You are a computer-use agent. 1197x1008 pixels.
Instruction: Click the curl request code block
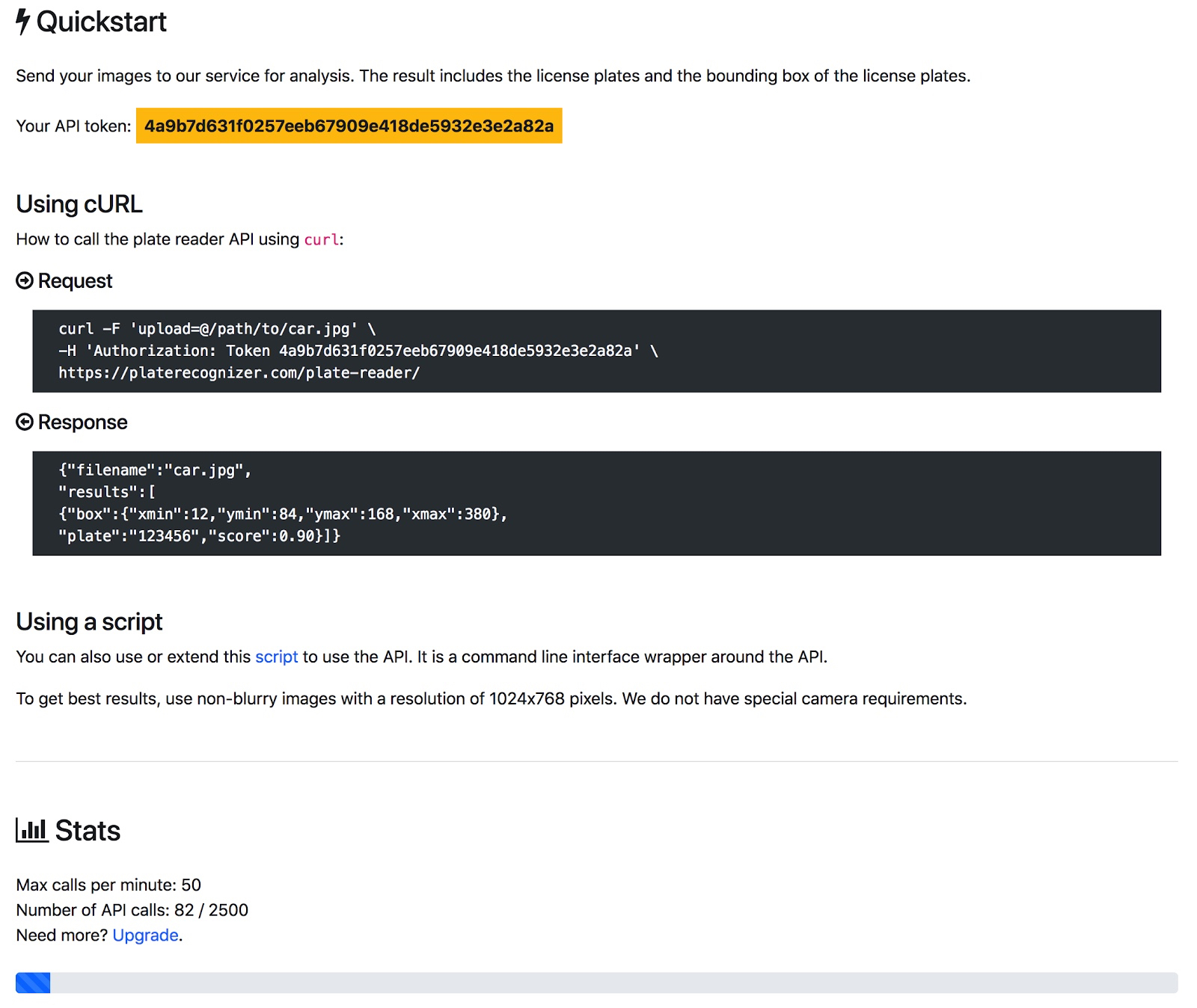tap(597, 351)
